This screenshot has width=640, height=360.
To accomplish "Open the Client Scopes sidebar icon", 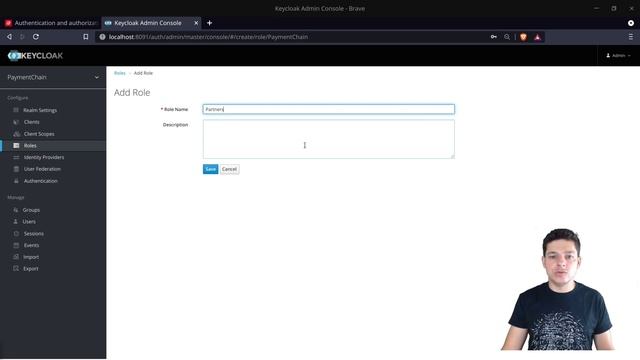I will click(x=16, y=134).
